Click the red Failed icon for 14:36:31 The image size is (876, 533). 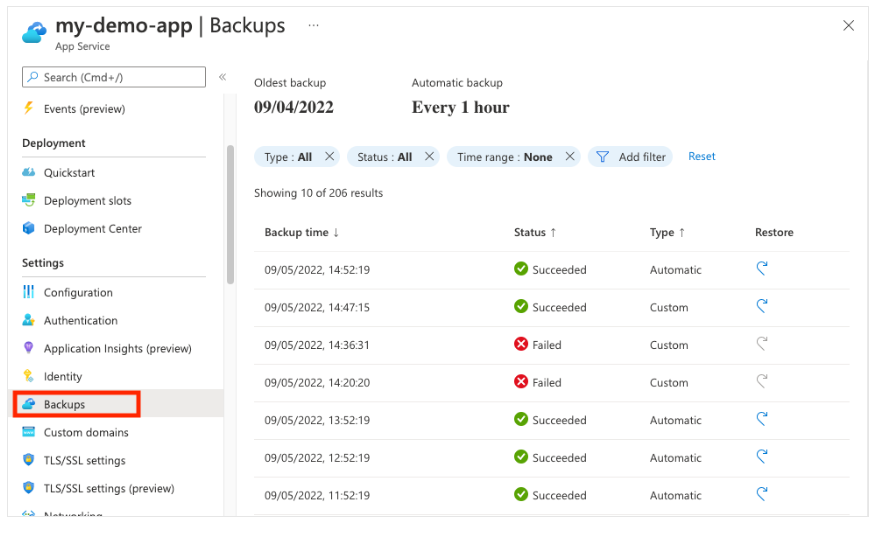521,344
